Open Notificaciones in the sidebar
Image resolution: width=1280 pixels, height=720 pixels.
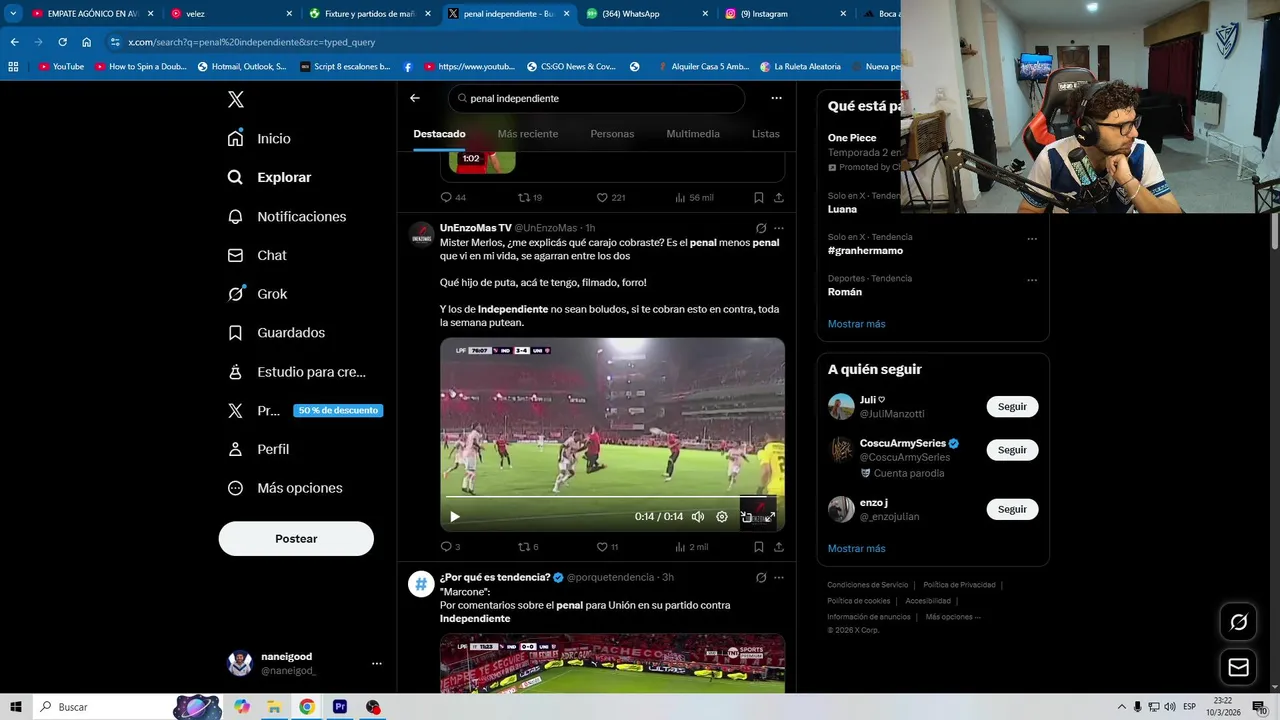286,216
